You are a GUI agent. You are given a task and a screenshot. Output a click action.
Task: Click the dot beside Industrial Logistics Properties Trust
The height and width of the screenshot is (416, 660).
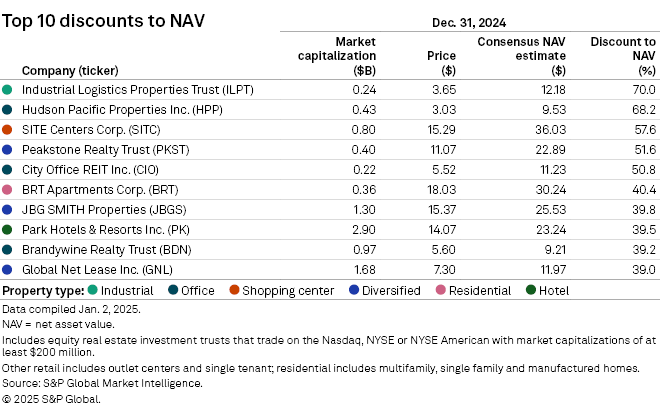pos(8,90)
